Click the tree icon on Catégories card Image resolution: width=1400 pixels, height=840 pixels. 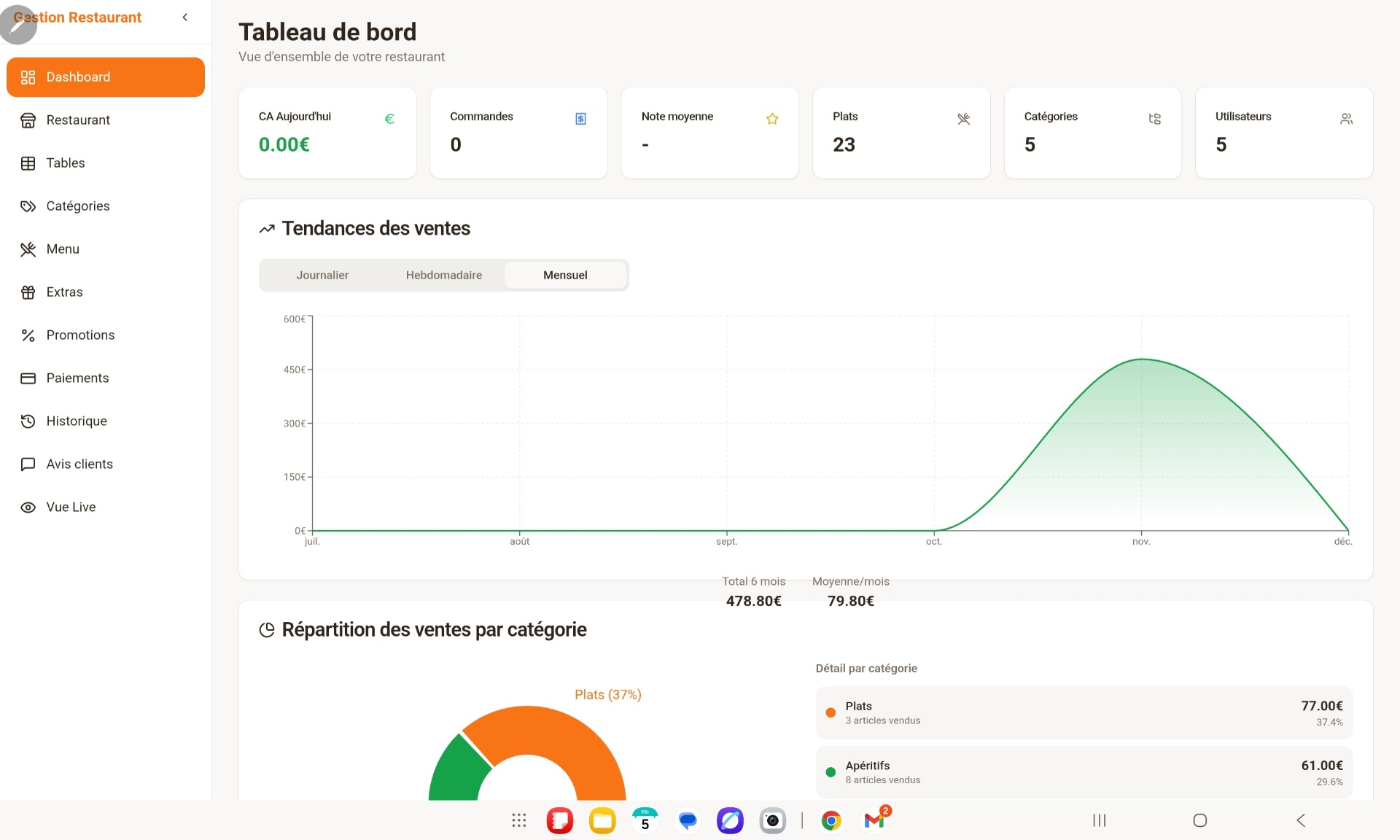pos(1155,119)
